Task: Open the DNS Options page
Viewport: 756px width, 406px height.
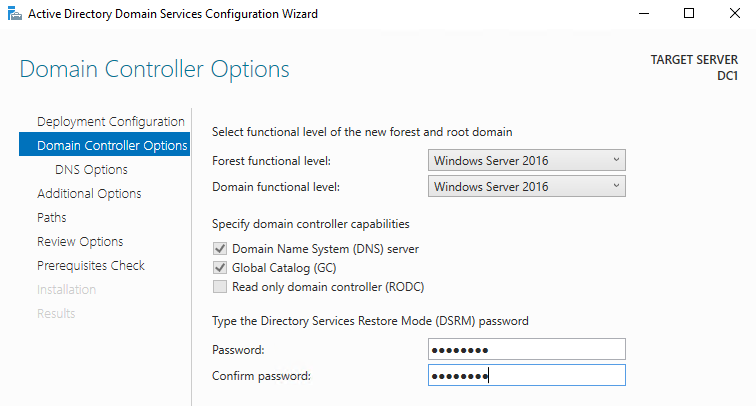Action: [x=91, y=170]
